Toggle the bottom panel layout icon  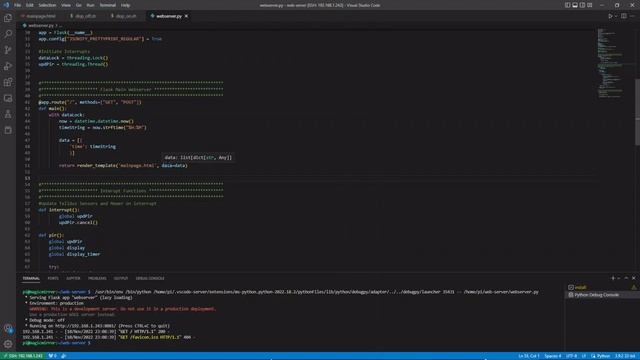[575, 5]
